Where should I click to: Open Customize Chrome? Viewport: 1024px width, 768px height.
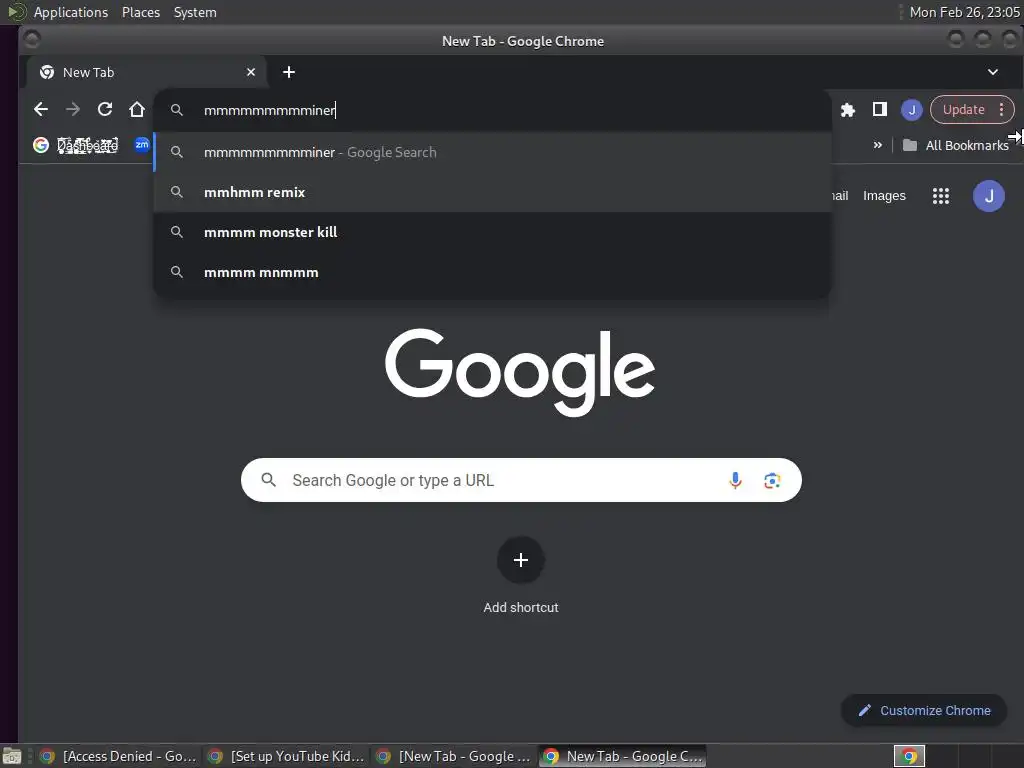point(924,710)
